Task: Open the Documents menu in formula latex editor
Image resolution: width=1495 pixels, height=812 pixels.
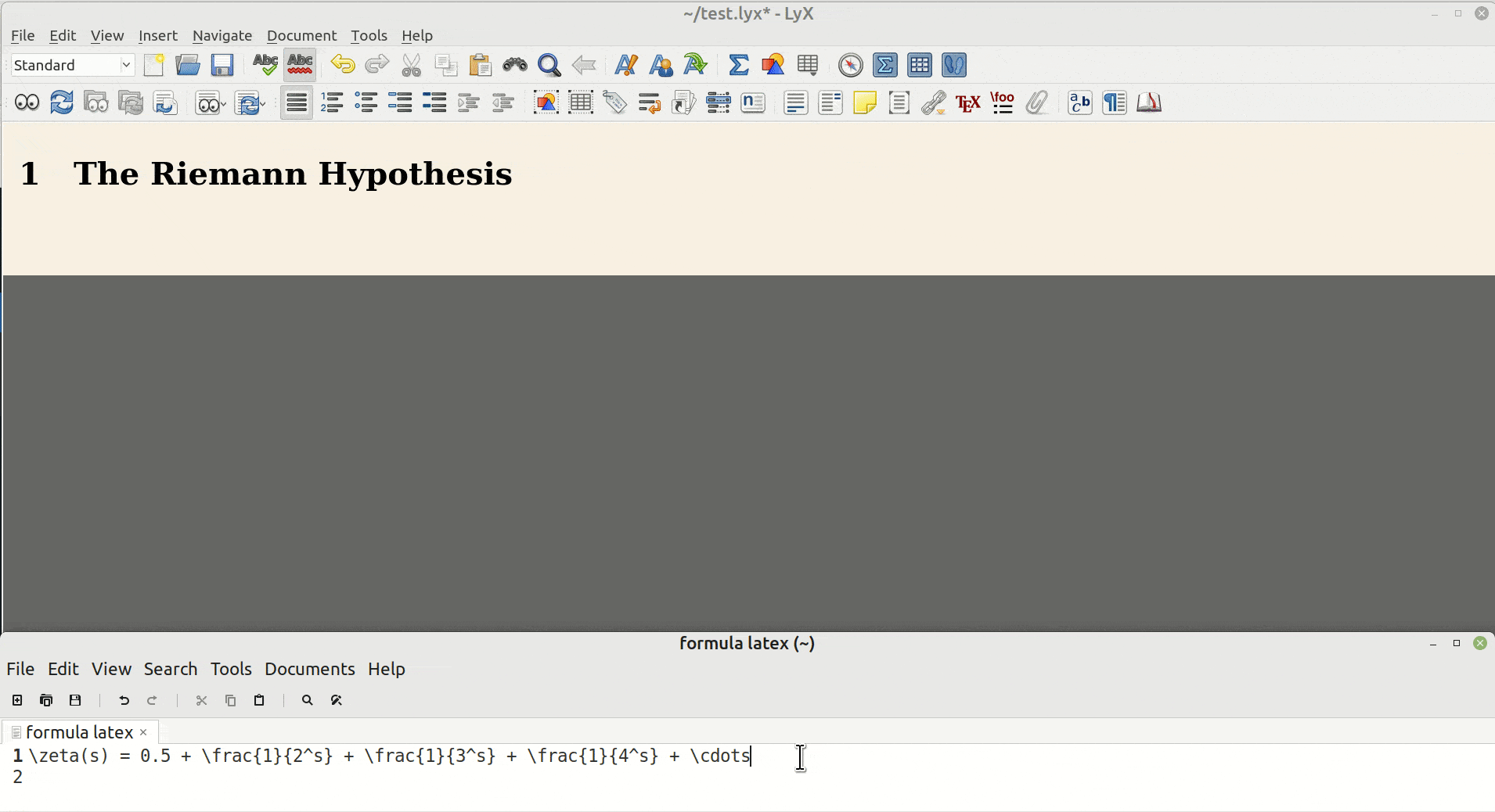Action: coord(309,669)
